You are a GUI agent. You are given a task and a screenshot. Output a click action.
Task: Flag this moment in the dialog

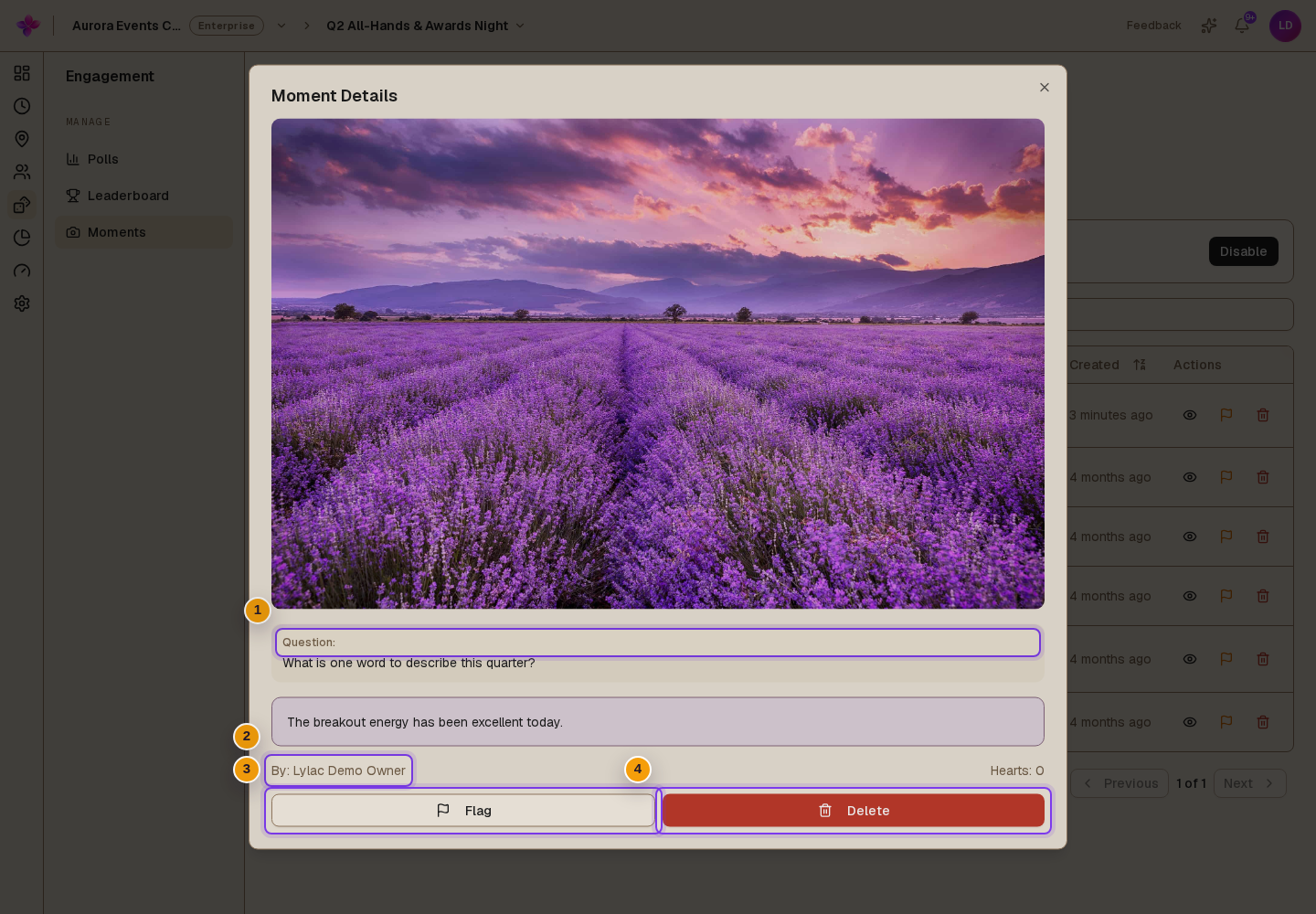pos(463,811)
